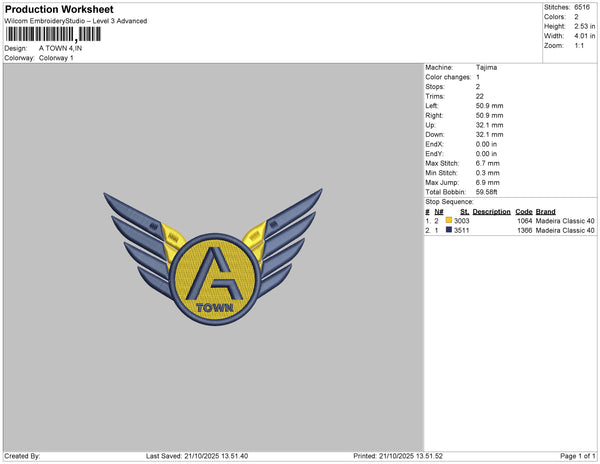This screenshot has width=600, height=464.
Task: Click the Trims value 22
Action: (x=480, y=96)
